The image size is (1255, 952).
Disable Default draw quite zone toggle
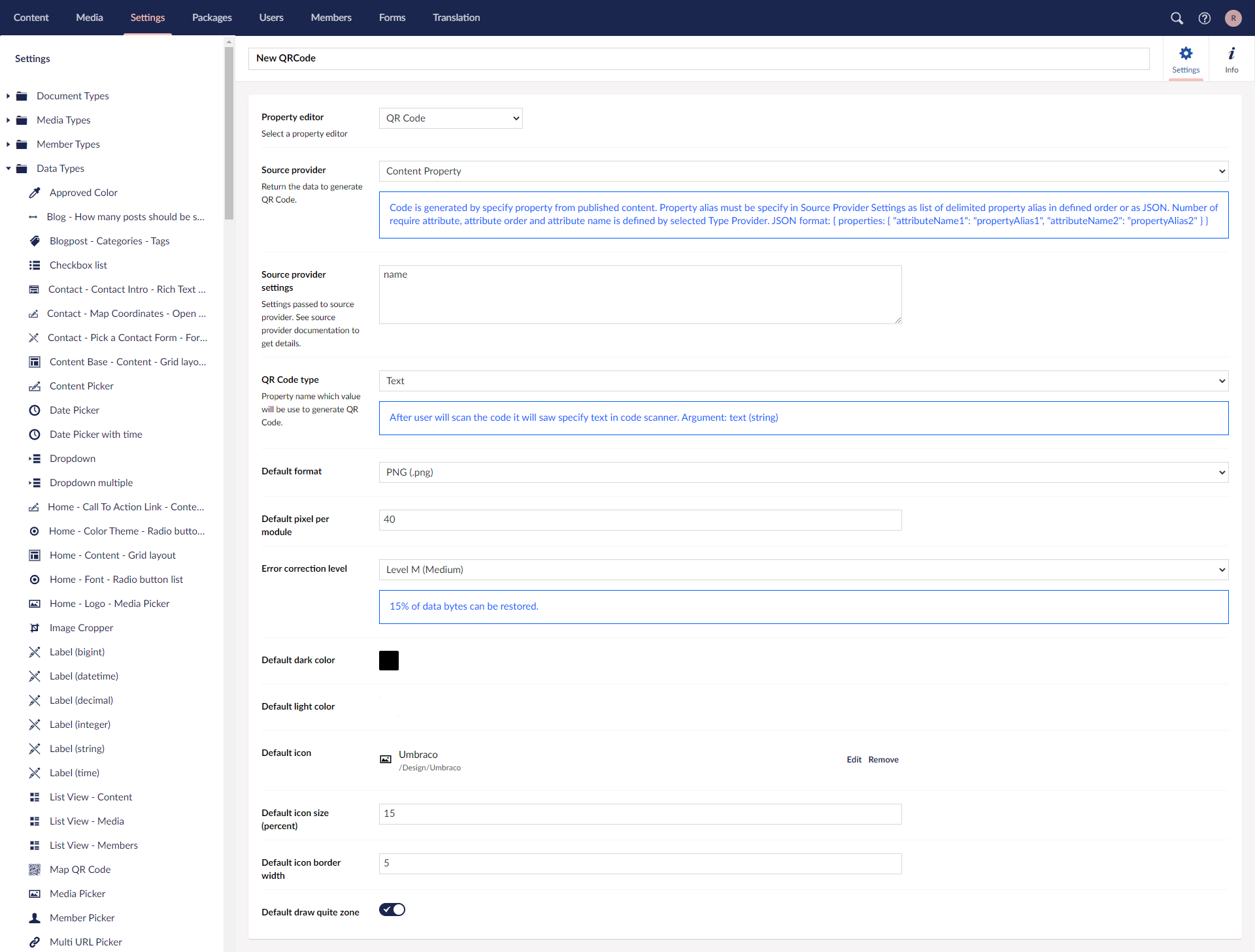click(x=392, y=910)
